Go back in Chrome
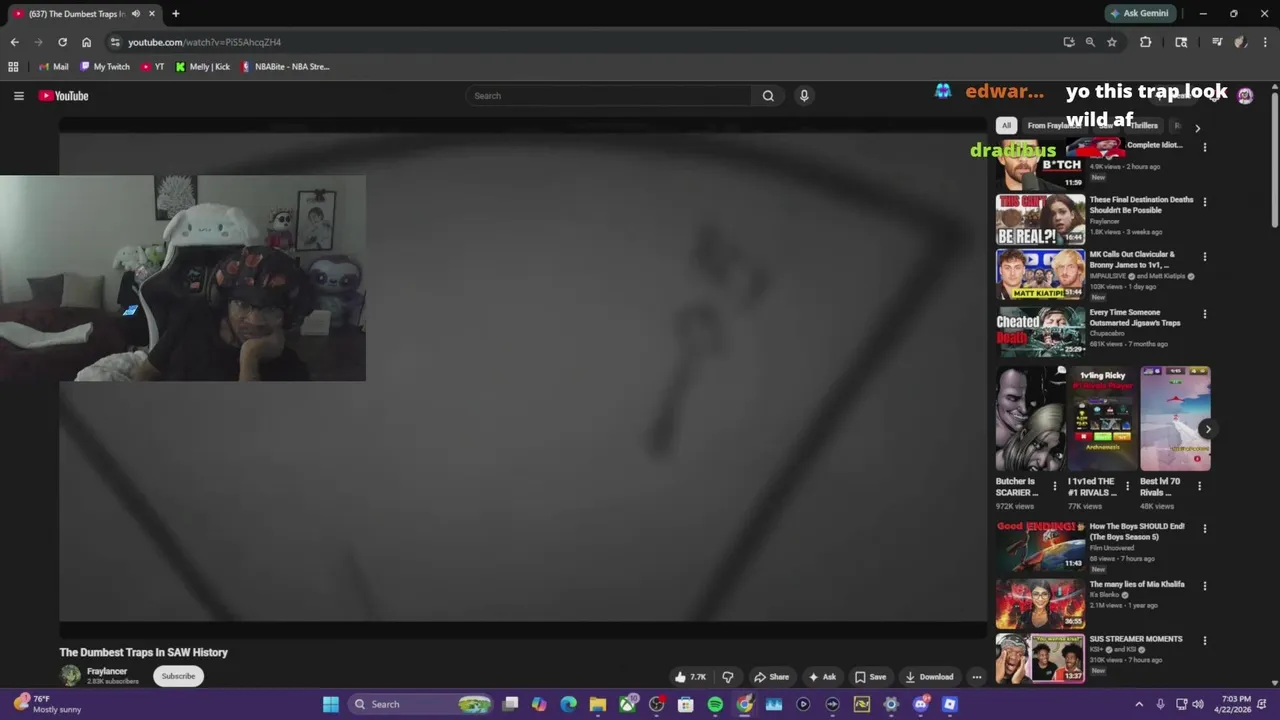Screen dimensions: 1280x720 click(14, 42)
